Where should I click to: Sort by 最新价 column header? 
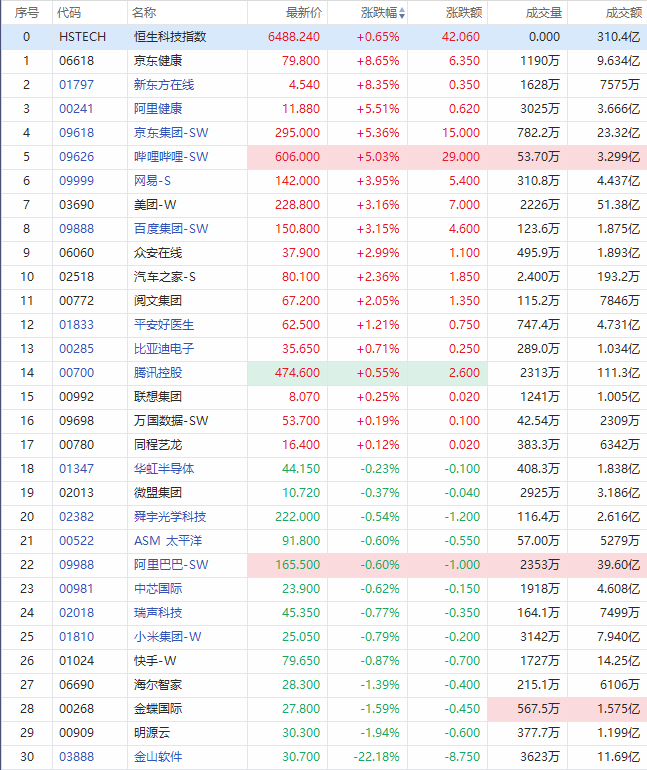click(304, 13)
